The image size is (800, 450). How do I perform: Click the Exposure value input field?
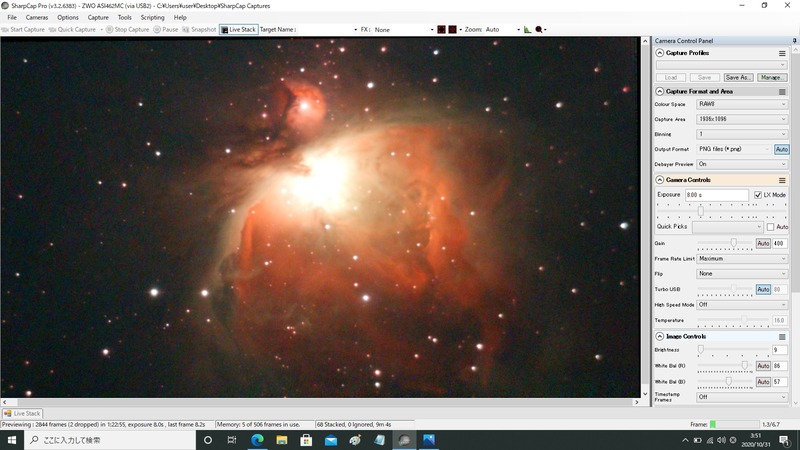pyautogui.click(x=716, y=195)
